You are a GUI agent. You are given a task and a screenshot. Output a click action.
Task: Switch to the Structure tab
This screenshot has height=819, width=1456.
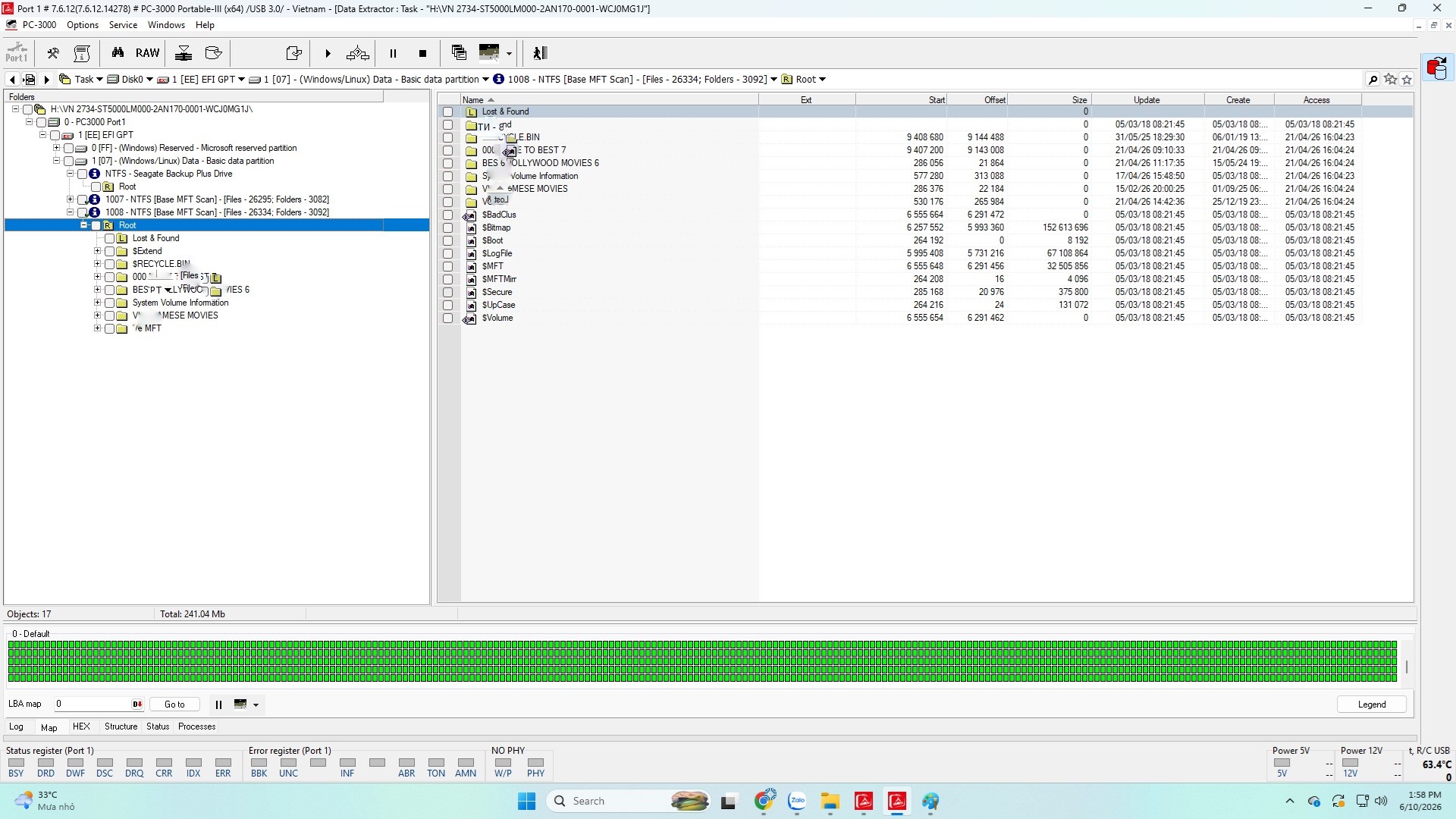(x=121, y=726)
